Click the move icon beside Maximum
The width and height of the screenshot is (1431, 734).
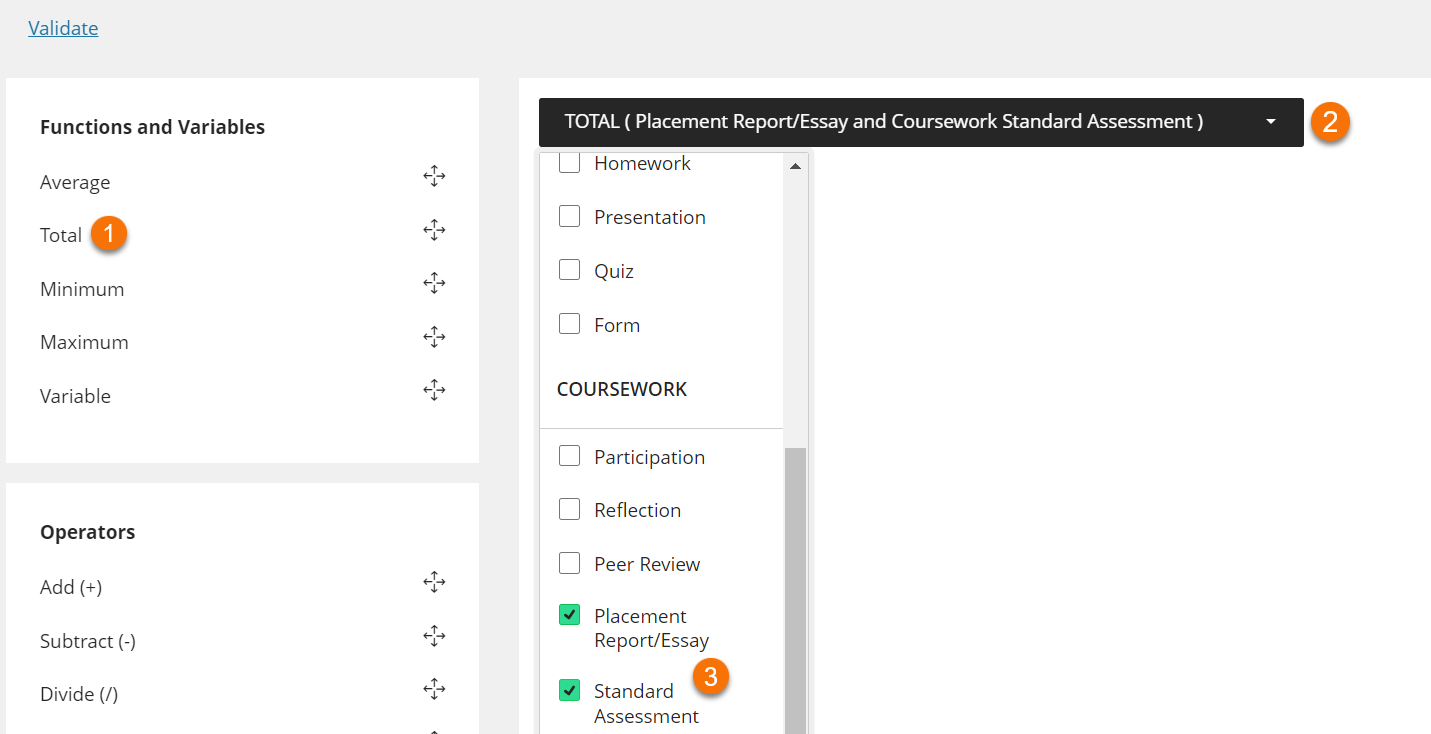tap(434, 337)
